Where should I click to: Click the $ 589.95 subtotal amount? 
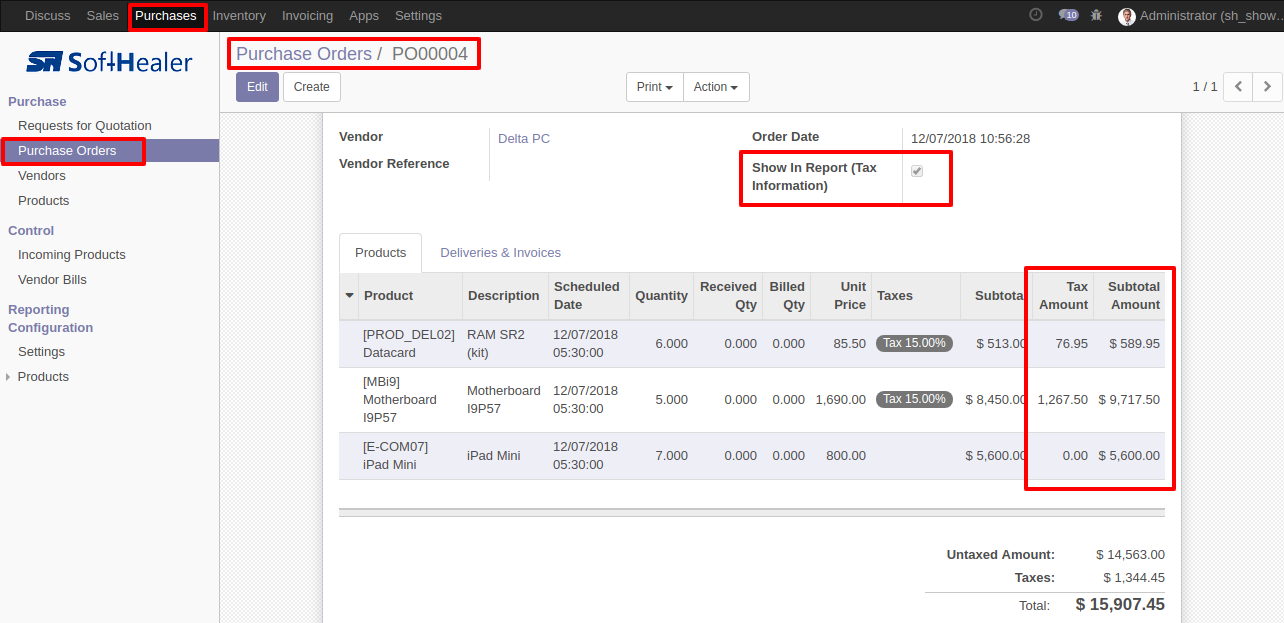click(1134, 343)
